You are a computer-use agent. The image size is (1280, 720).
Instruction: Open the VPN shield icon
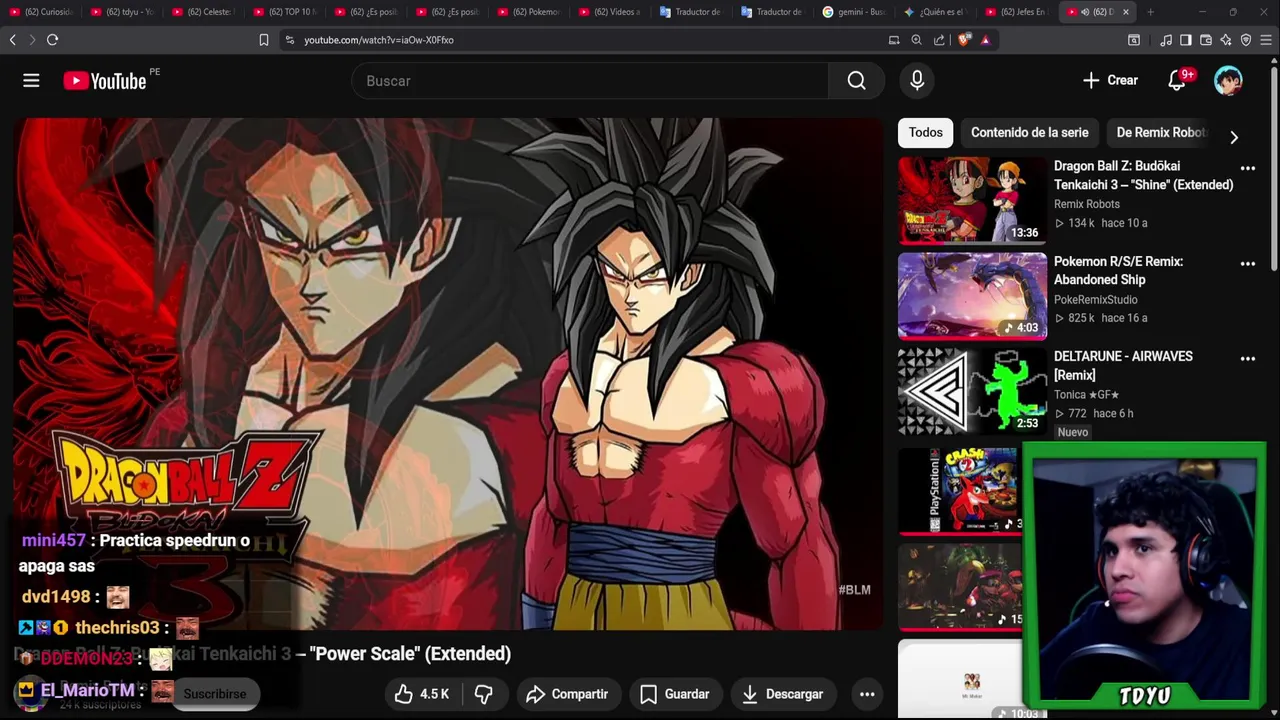1246,40
